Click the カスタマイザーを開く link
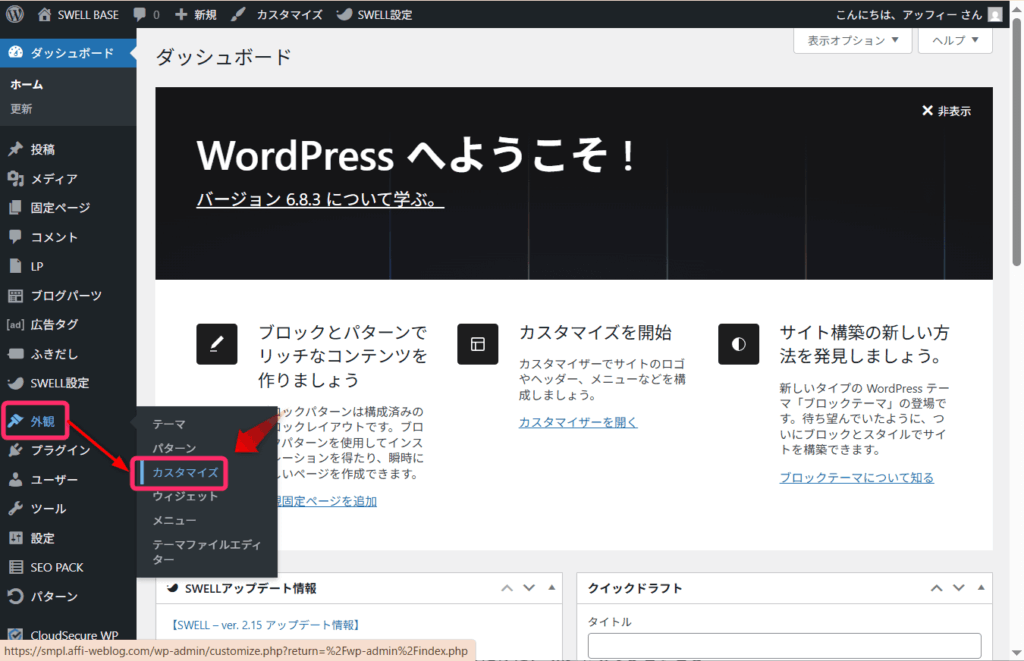 (577, 422)
